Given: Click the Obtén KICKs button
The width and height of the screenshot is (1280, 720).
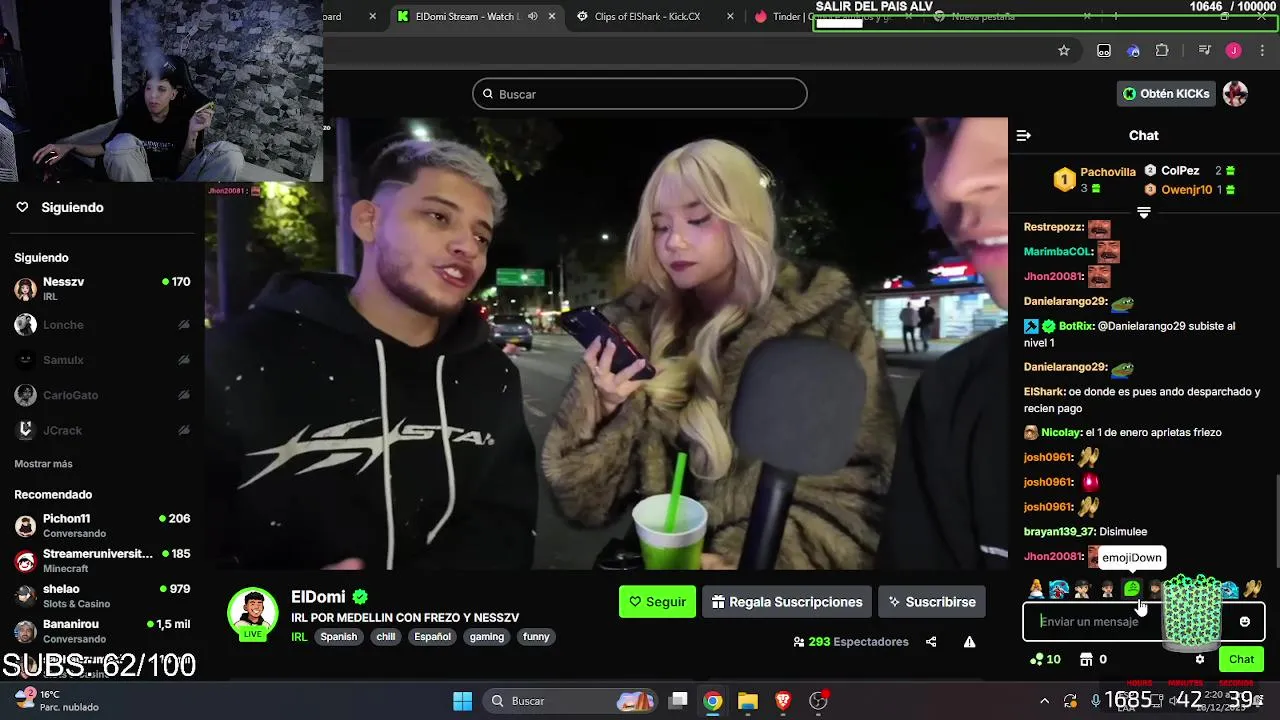Looking at the screenshot, I should pos(1166,94).
